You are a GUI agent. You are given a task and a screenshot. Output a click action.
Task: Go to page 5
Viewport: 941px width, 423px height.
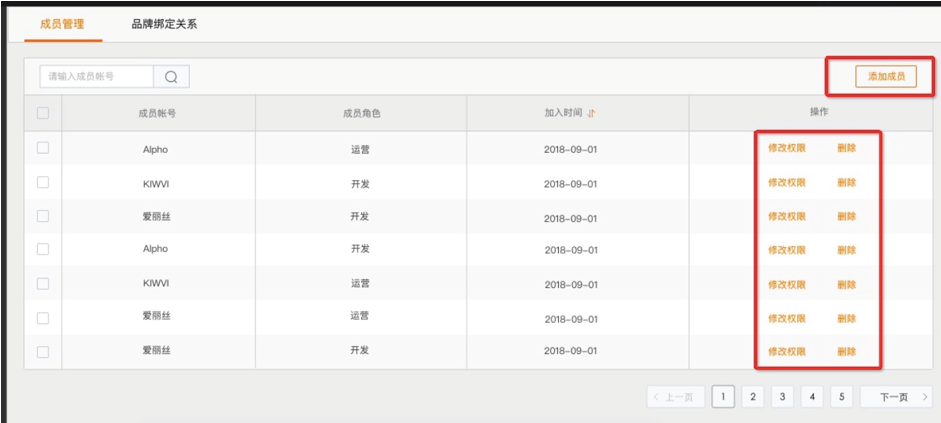841,397
